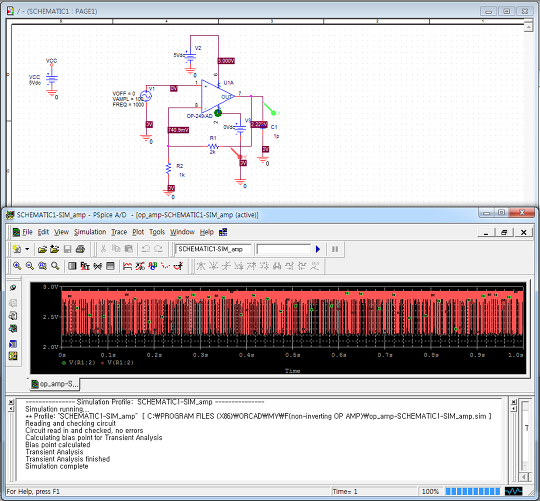Click the Evaluate Measurement icon
Screen dimensions: 540x501
click(x=140, y=266)
